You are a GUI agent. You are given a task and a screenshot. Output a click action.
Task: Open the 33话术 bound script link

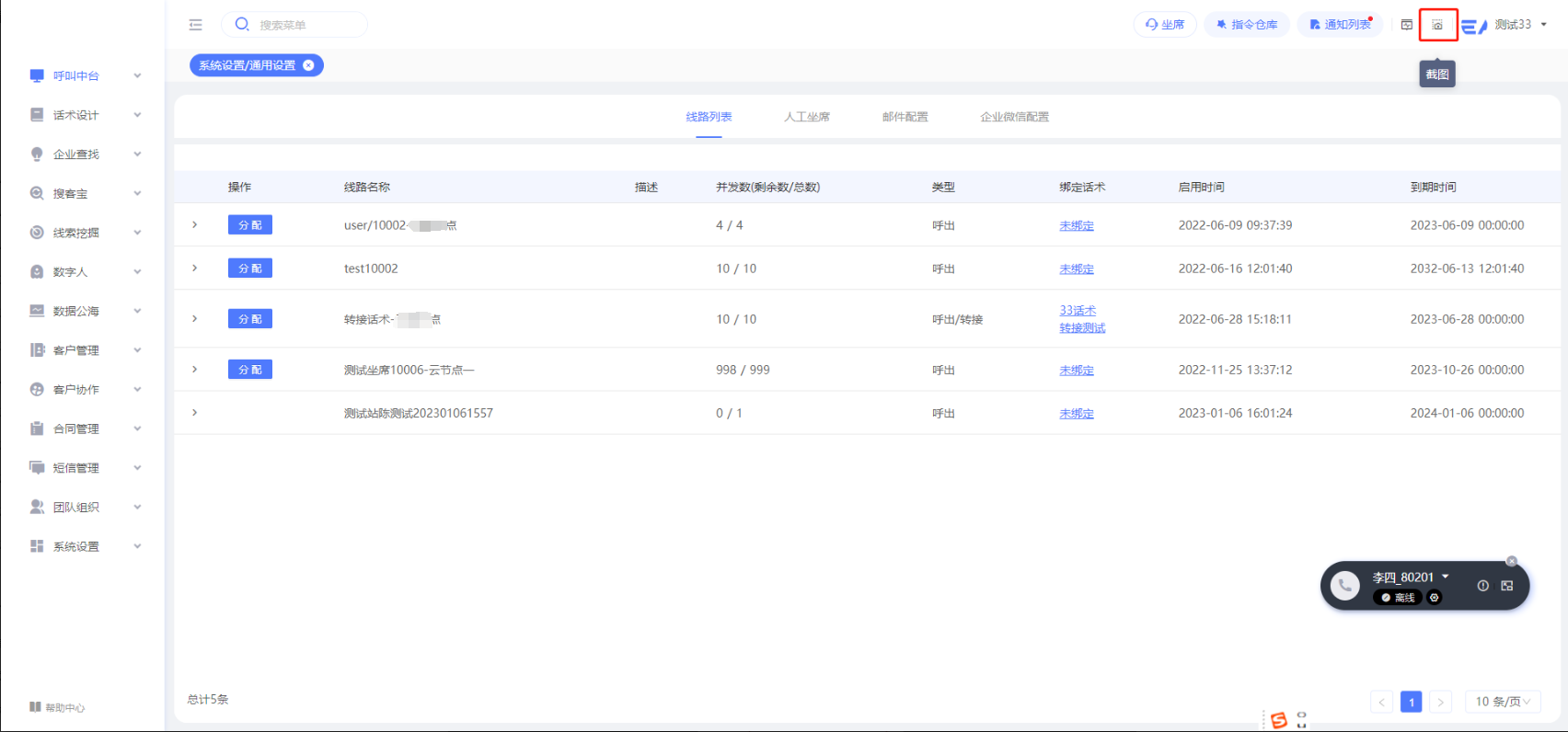coord(1077,311)
